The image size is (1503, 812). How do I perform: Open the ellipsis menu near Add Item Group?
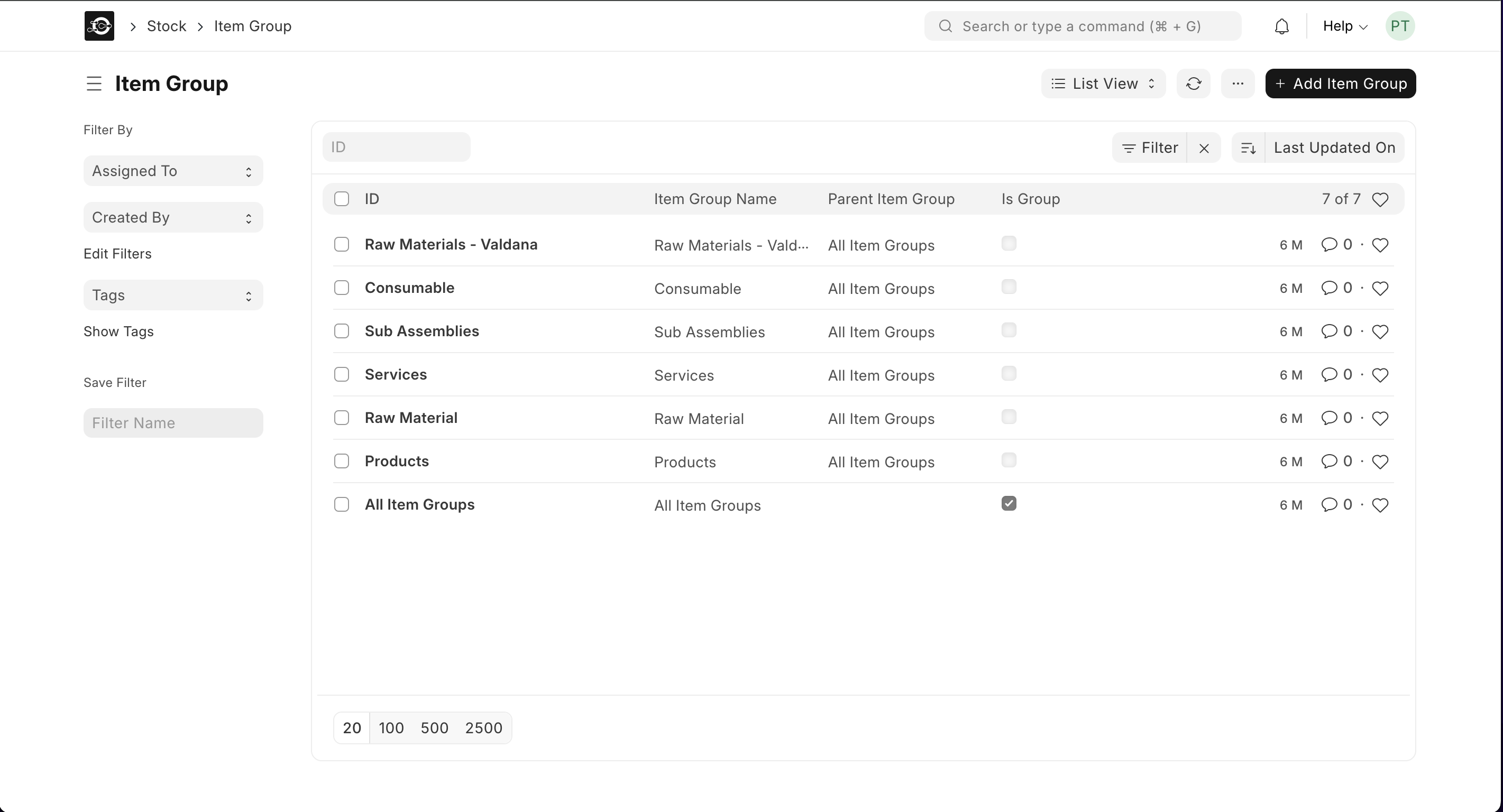[1238, 84]
